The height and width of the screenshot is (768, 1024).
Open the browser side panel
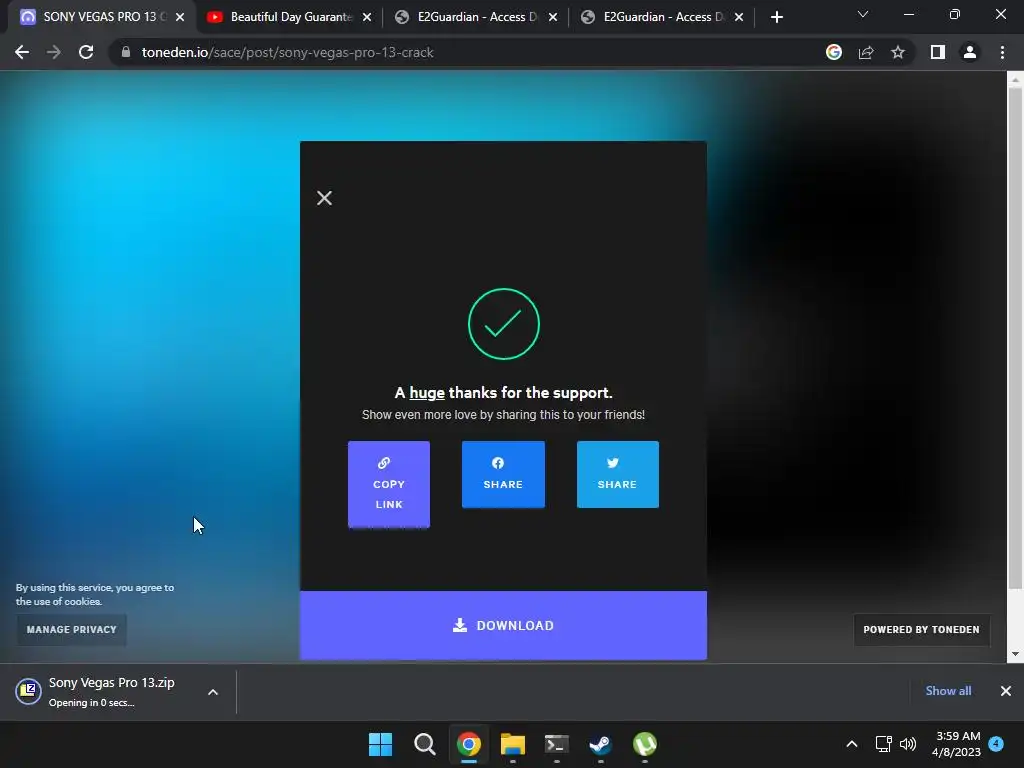(x=938, y=52)
